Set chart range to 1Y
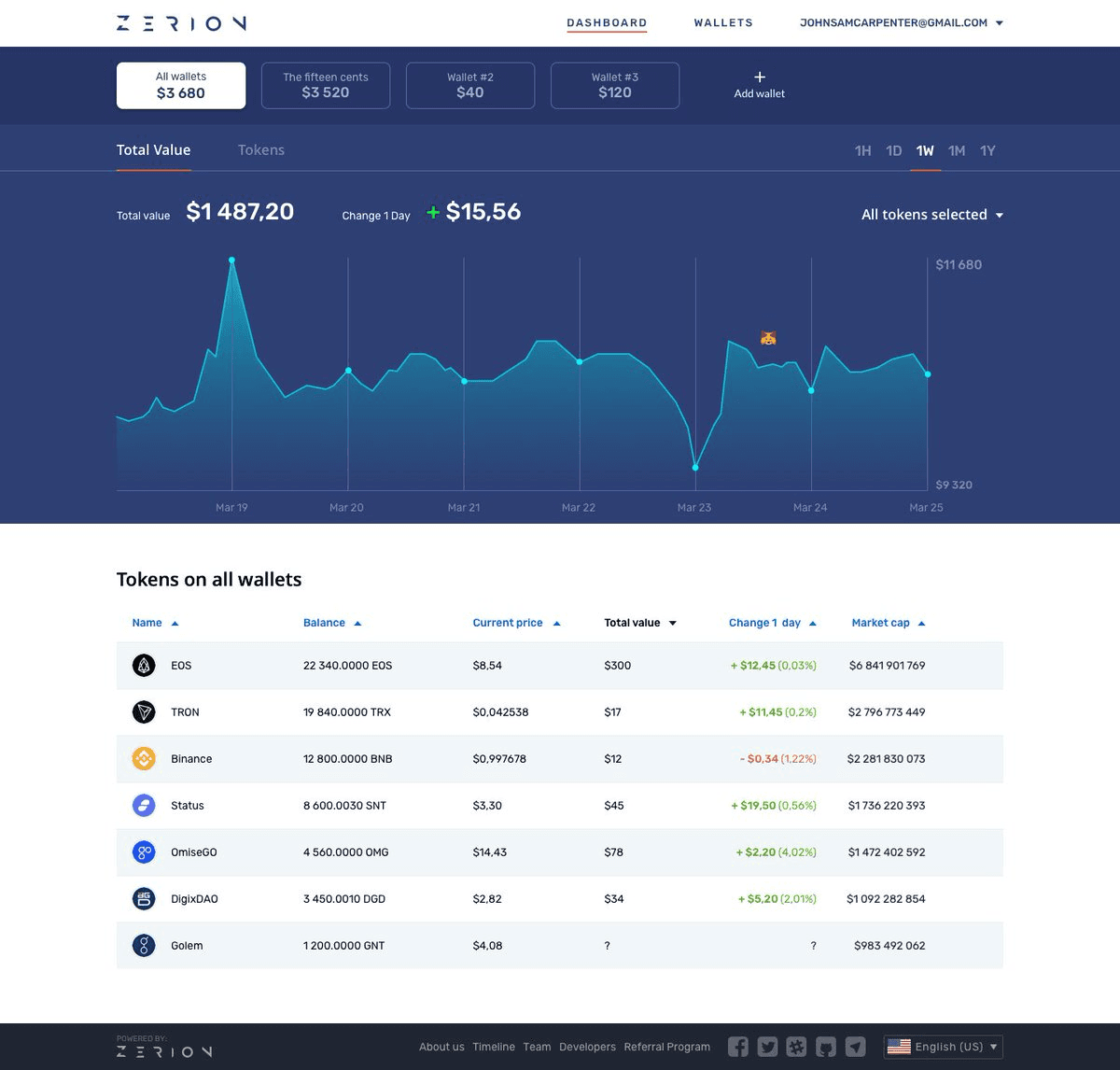The width and height of the screenshot is (1120, 1070). [x=987, y=151]
